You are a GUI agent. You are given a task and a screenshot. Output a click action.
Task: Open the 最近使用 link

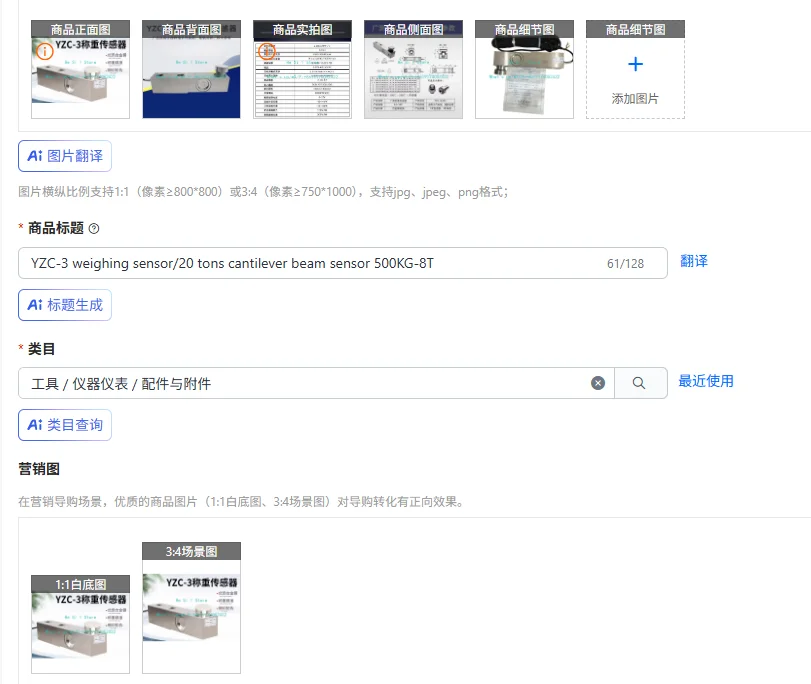pyautogui.click(x=705, y=381)
